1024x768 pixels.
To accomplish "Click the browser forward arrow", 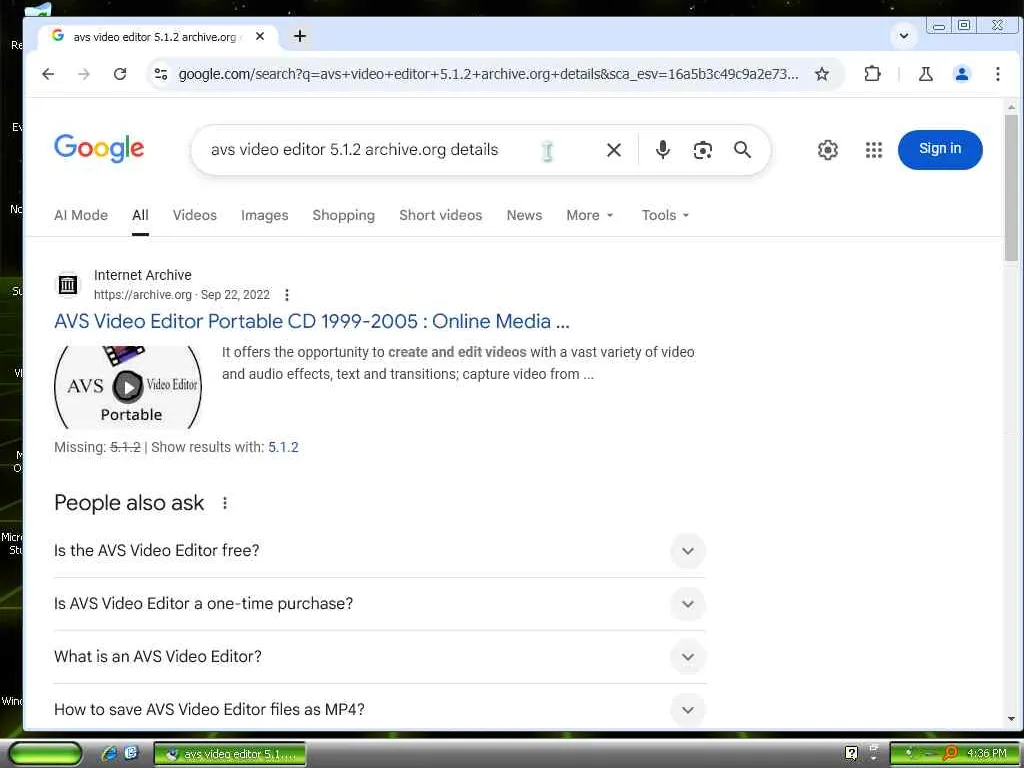I will point(84,74).
